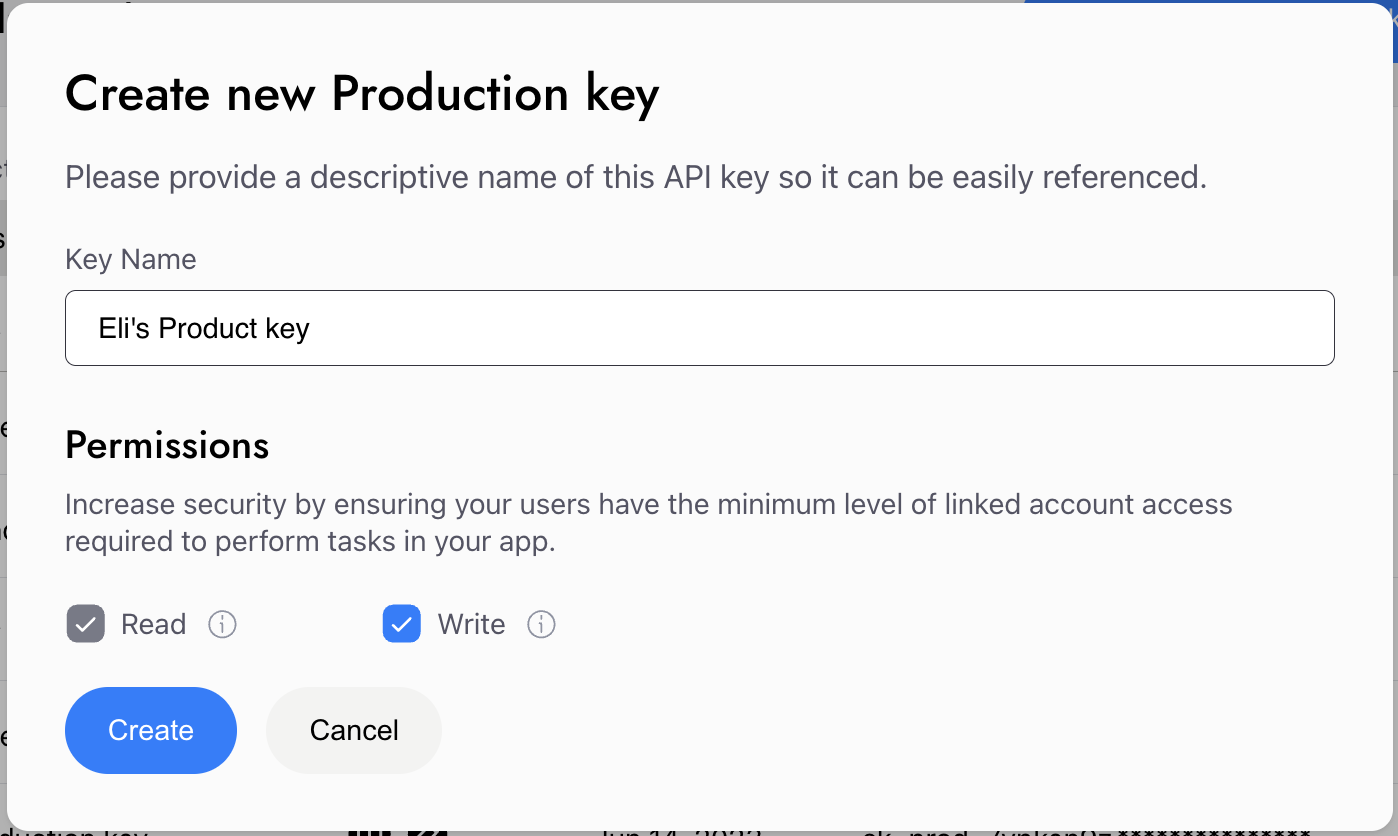Click the "Please provide a descriptive name" text
The width and height of the screenshot is (1398, 836).
click(x=636, y=177)
